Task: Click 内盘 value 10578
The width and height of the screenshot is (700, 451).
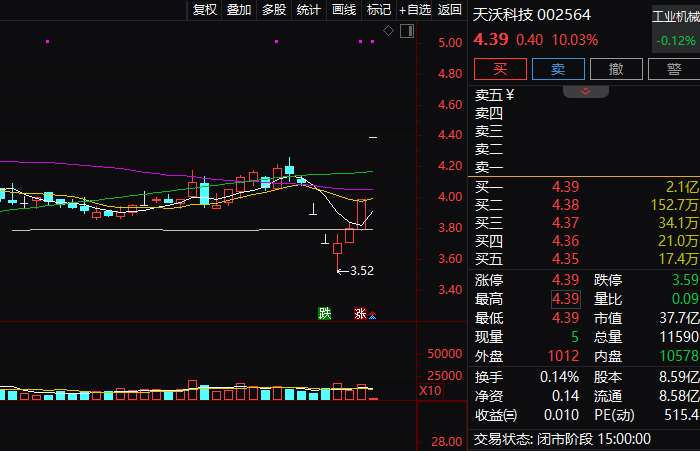Action: tap(679, 356)
